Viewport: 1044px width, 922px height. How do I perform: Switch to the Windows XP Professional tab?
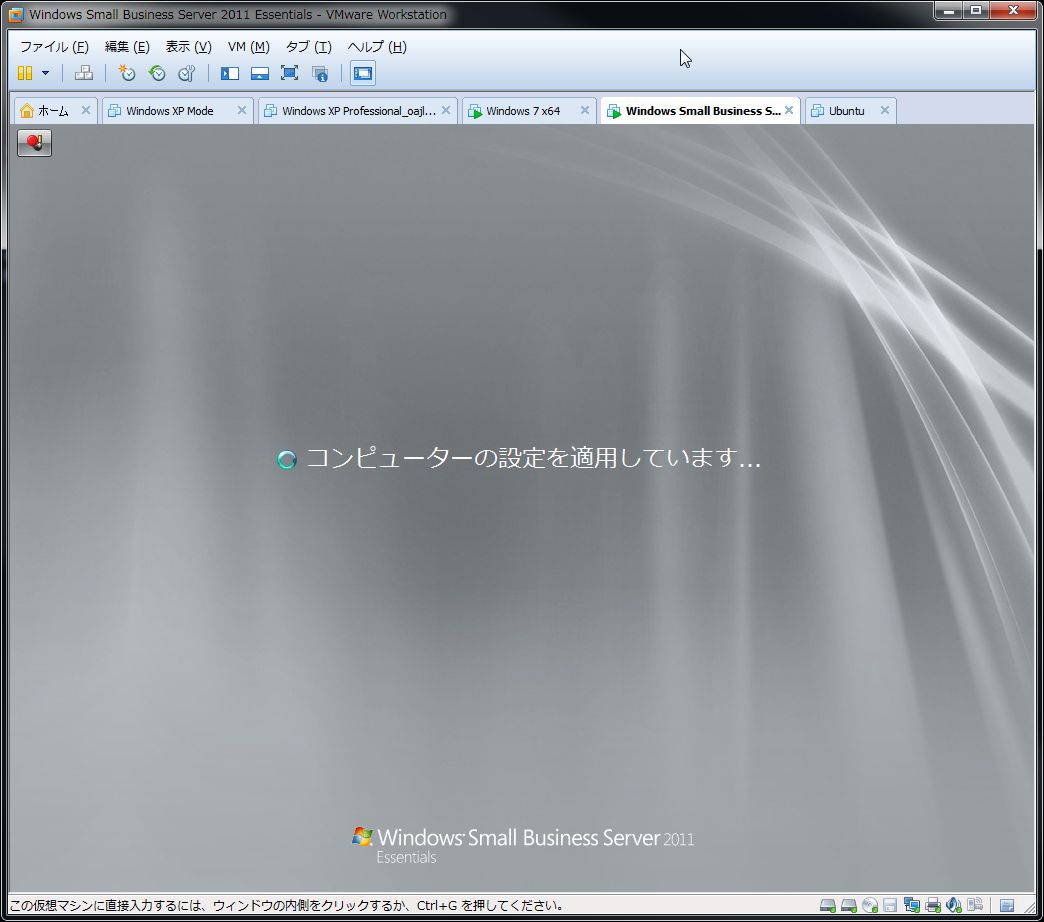[358, 111]
